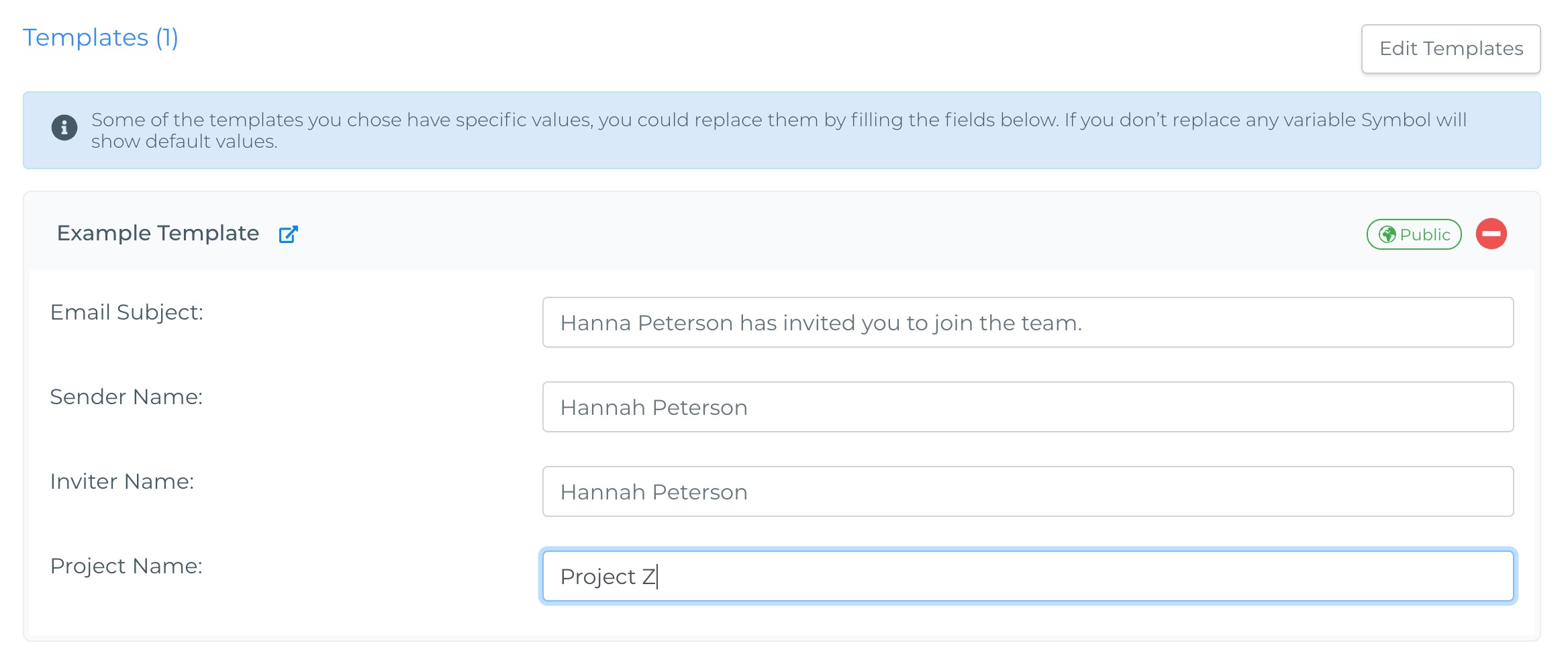Click the word Public in green badge
Viewport: 1568px width, 670px height.
coord(1424,234)
